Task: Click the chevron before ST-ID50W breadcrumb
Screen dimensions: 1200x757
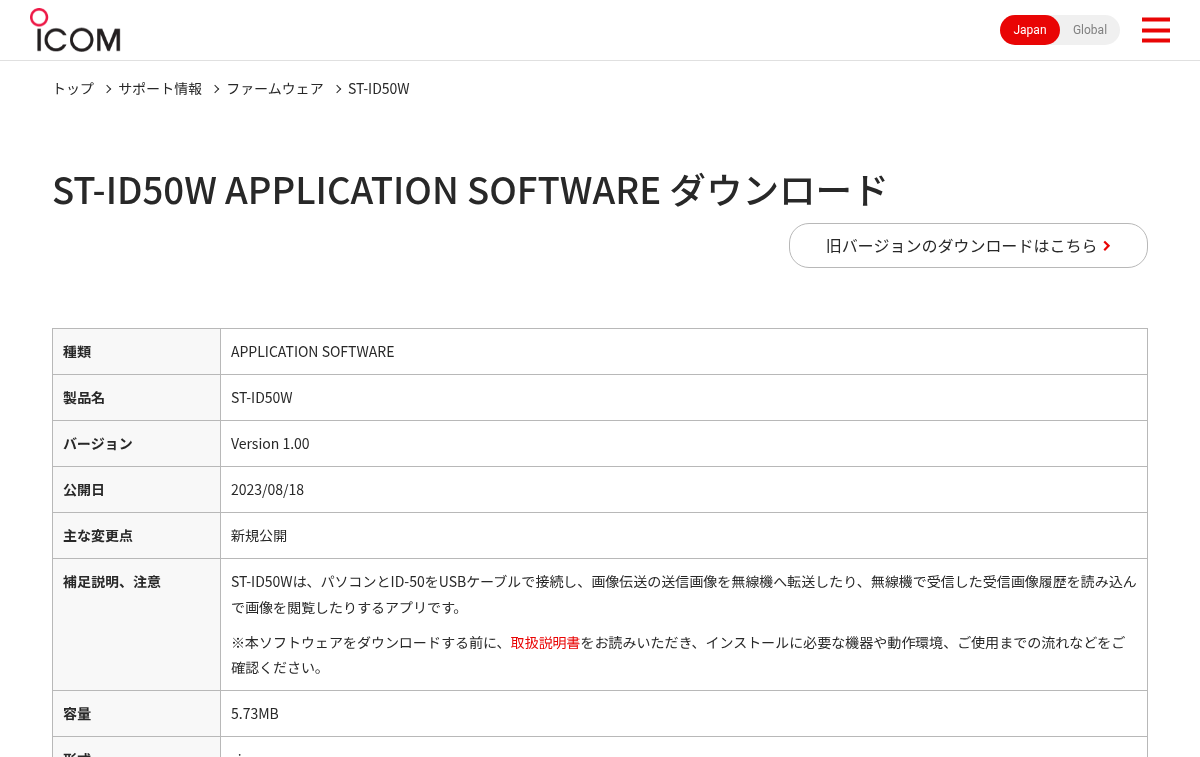Action: click(338, 89)
